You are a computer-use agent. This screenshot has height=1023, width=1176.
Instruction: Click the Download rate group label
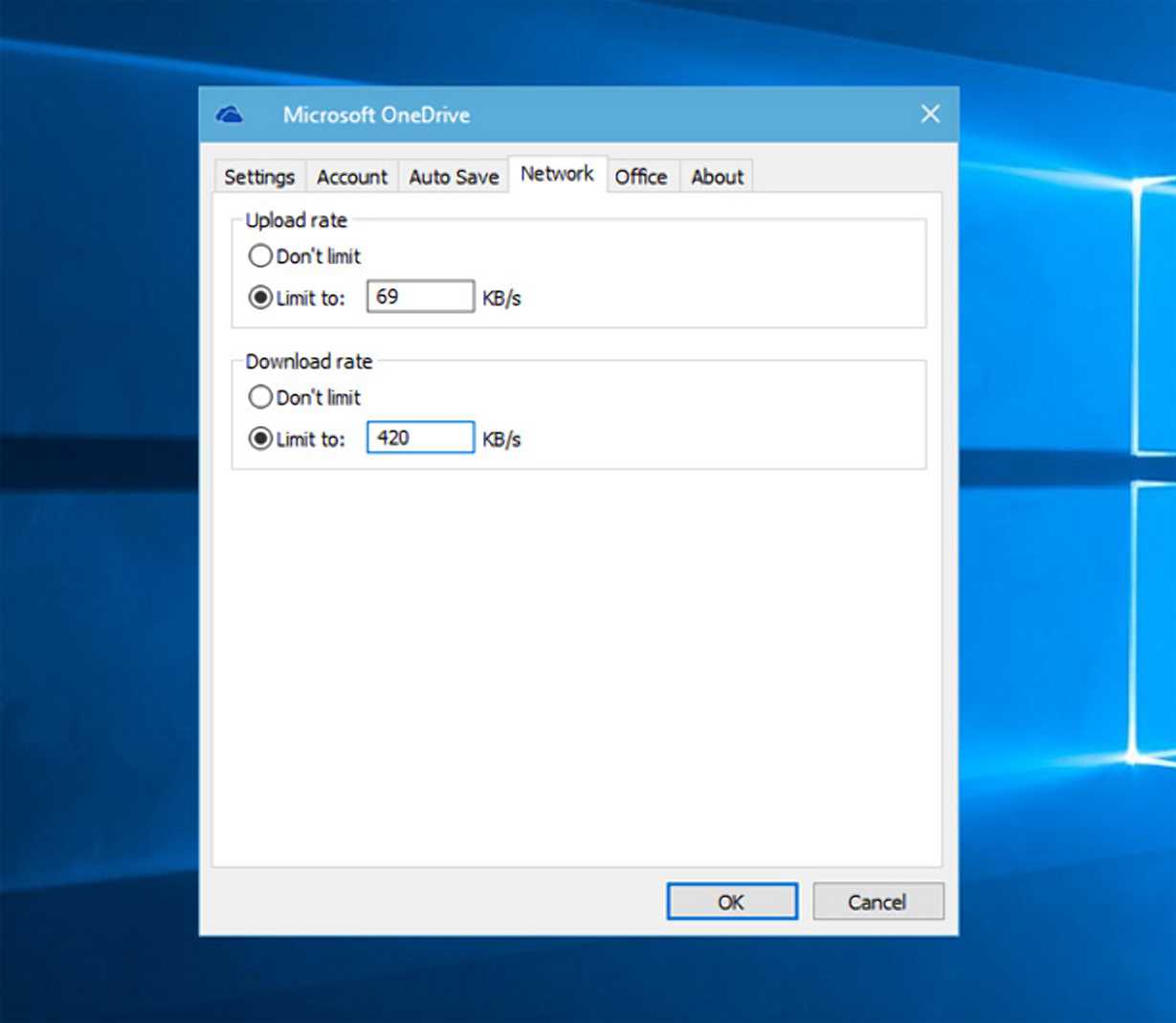point(308,362)
